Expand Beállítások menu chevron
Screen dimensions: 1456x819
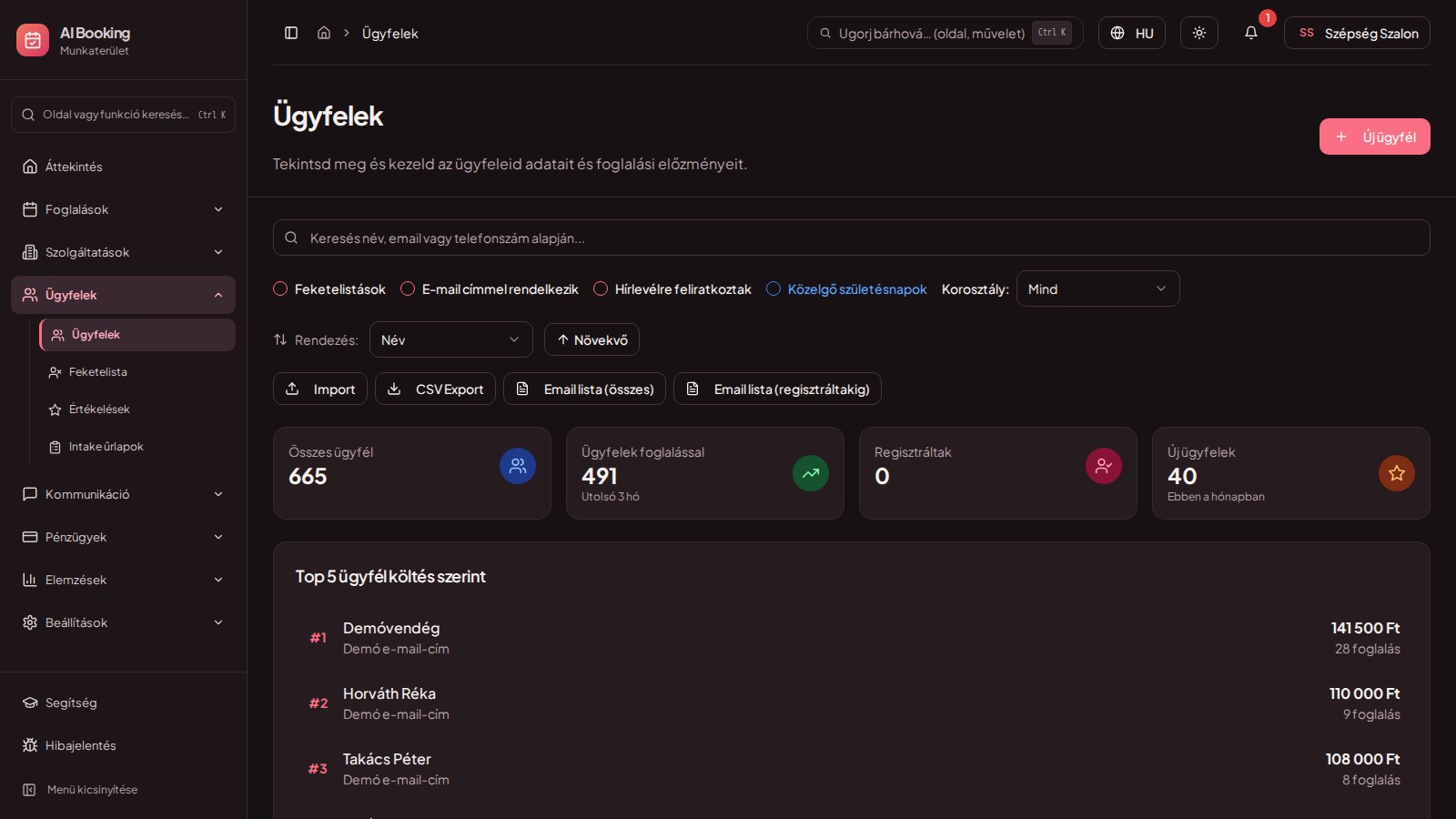click(218, 622)
